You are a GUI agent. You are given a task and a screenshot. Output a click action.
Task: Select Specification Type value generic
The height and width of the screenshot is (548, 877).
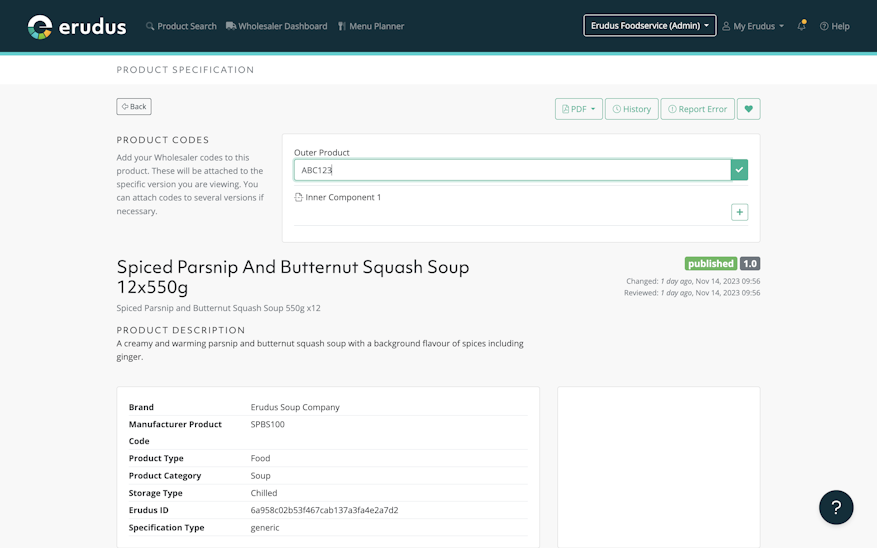[x=265, y=527]
